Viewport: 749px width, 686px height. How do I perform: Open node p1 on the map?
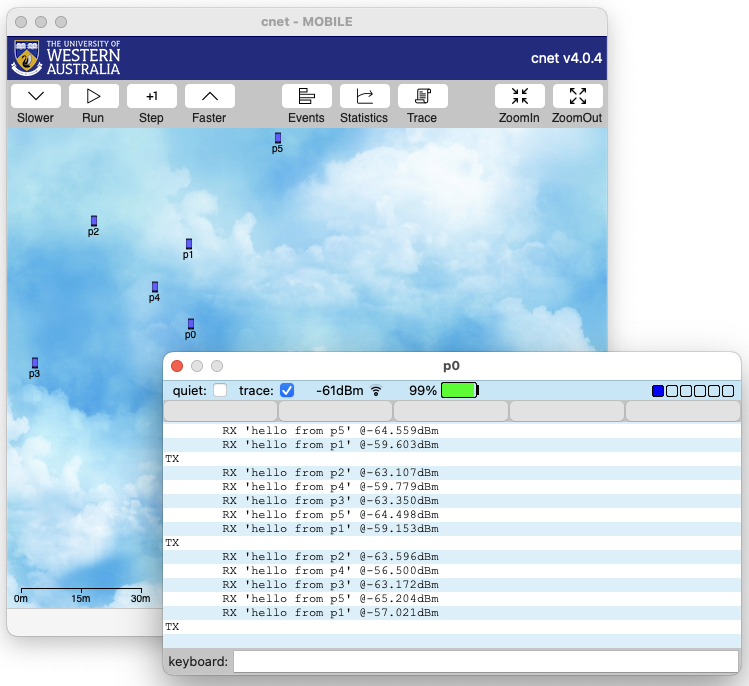coord(188,244)
